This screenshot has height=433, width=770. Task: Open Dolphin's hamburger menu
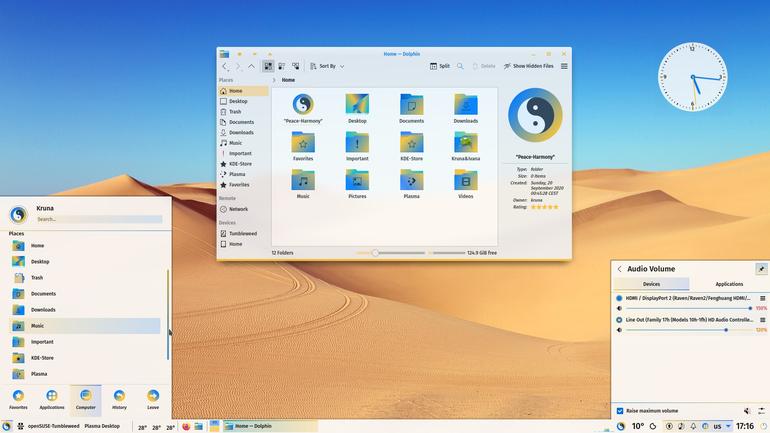[x=564, y=66]
